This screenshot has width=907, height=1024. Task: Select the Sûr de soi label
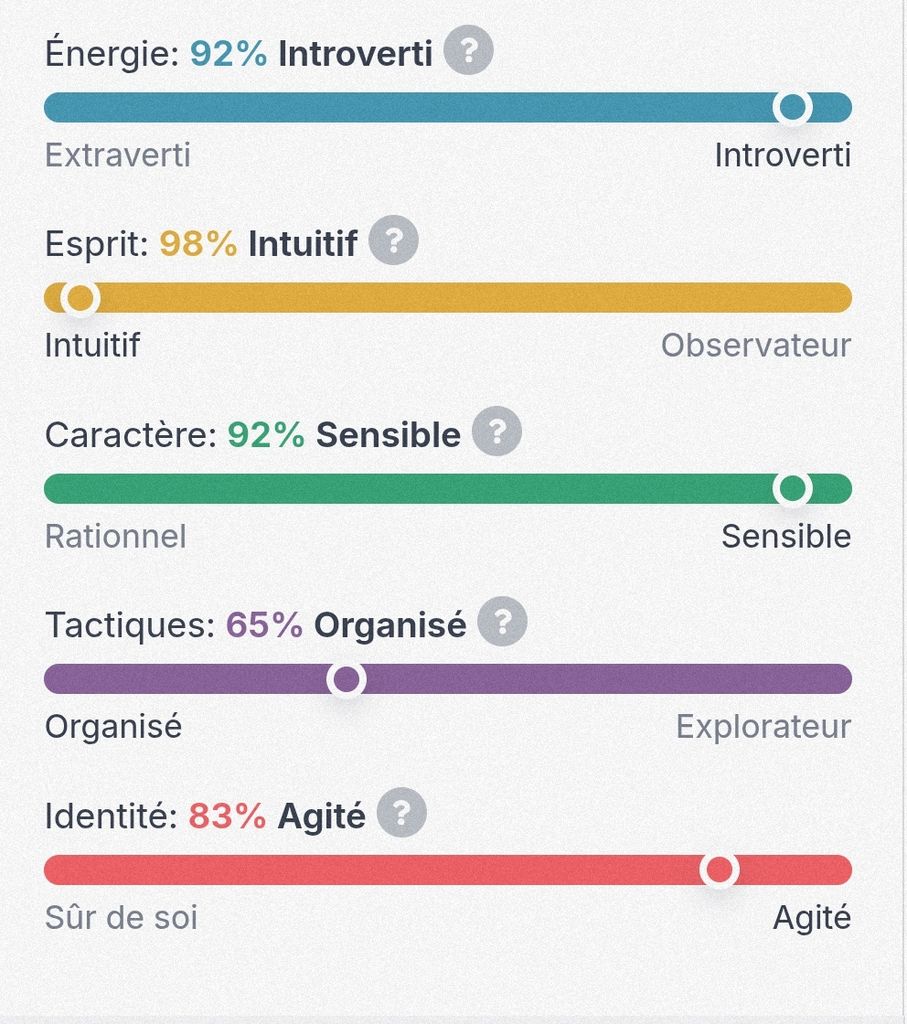(121, 917)
